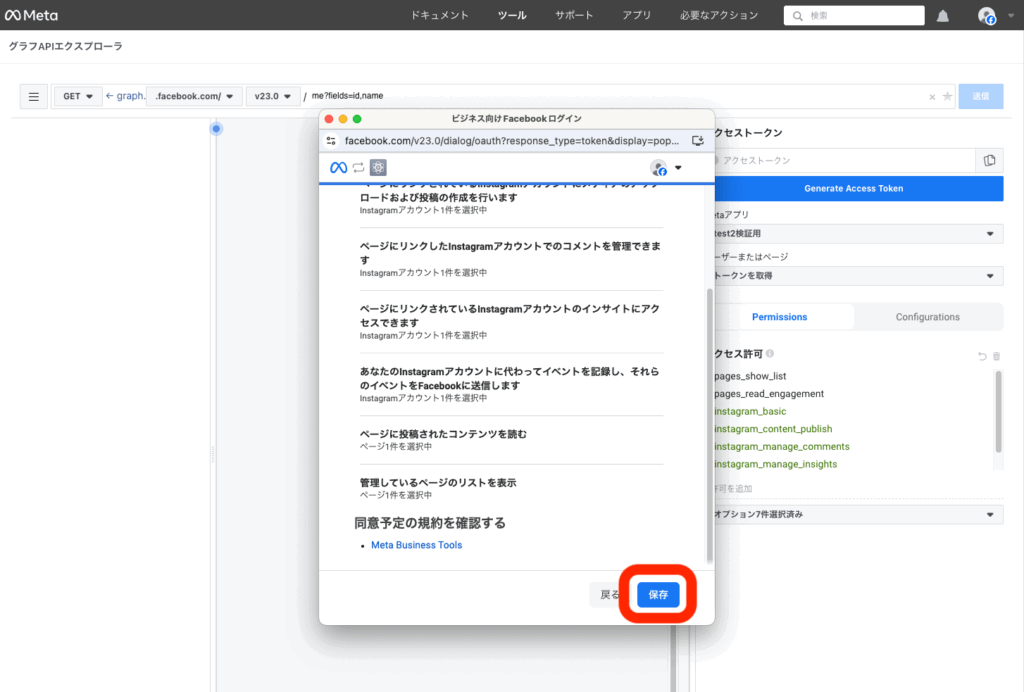1024x692 pixels.
Task: Copy the access token with the clipboard icon
Action: coord(989,160)
